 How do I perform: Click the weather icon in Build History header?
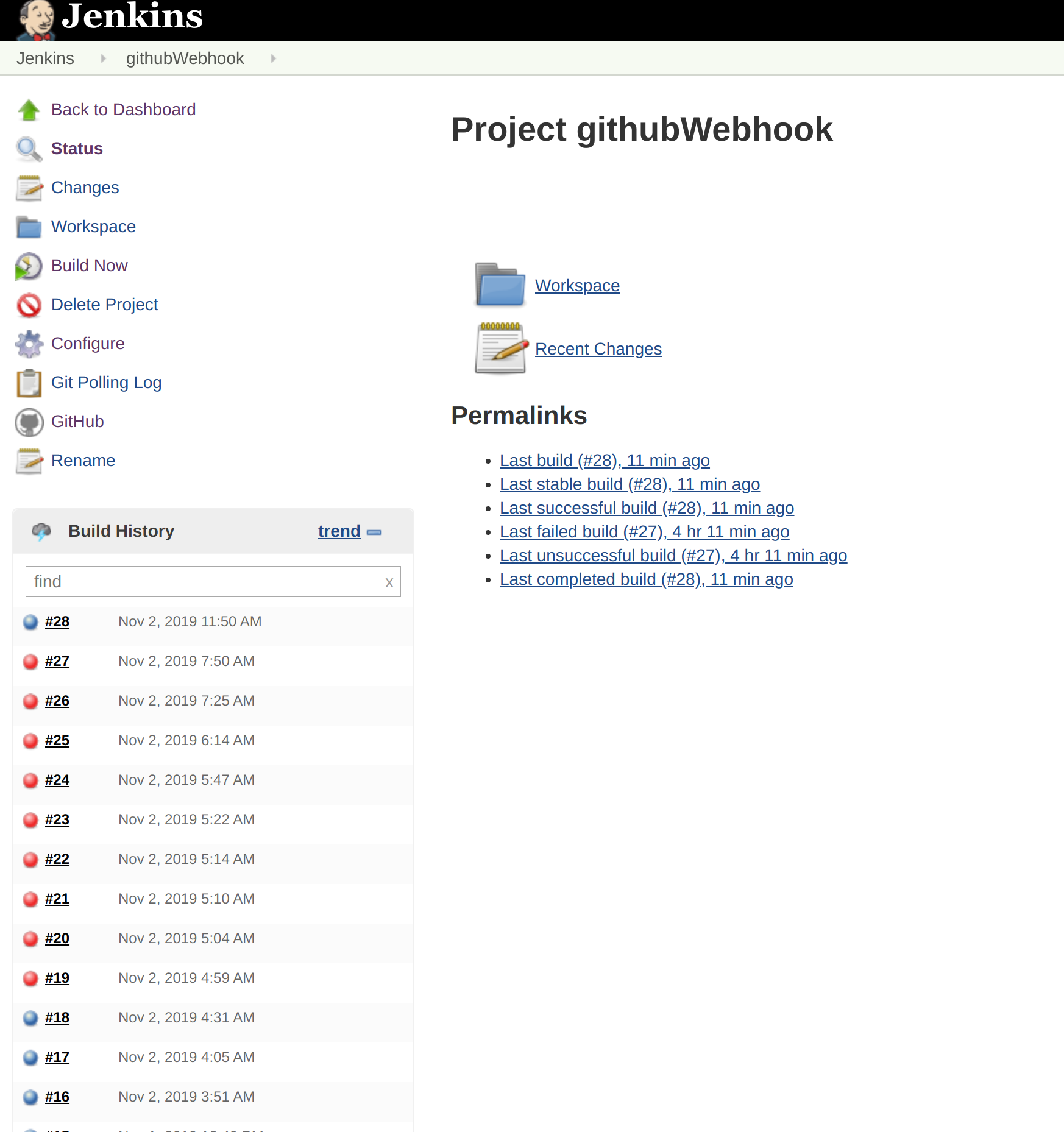click(40, 531)
